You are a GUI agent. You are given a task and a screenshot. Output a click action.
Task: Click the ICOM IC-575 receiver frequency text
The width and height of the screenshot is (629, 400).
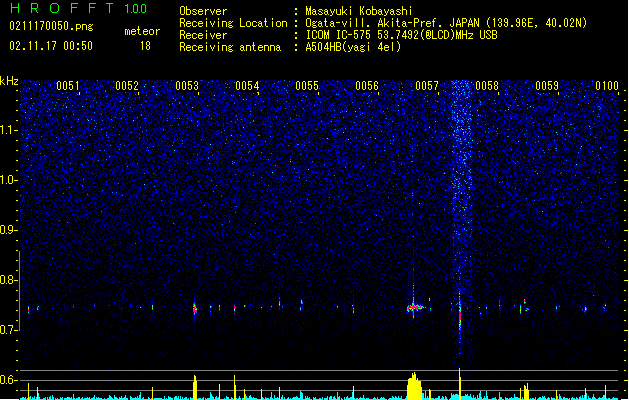401,35
